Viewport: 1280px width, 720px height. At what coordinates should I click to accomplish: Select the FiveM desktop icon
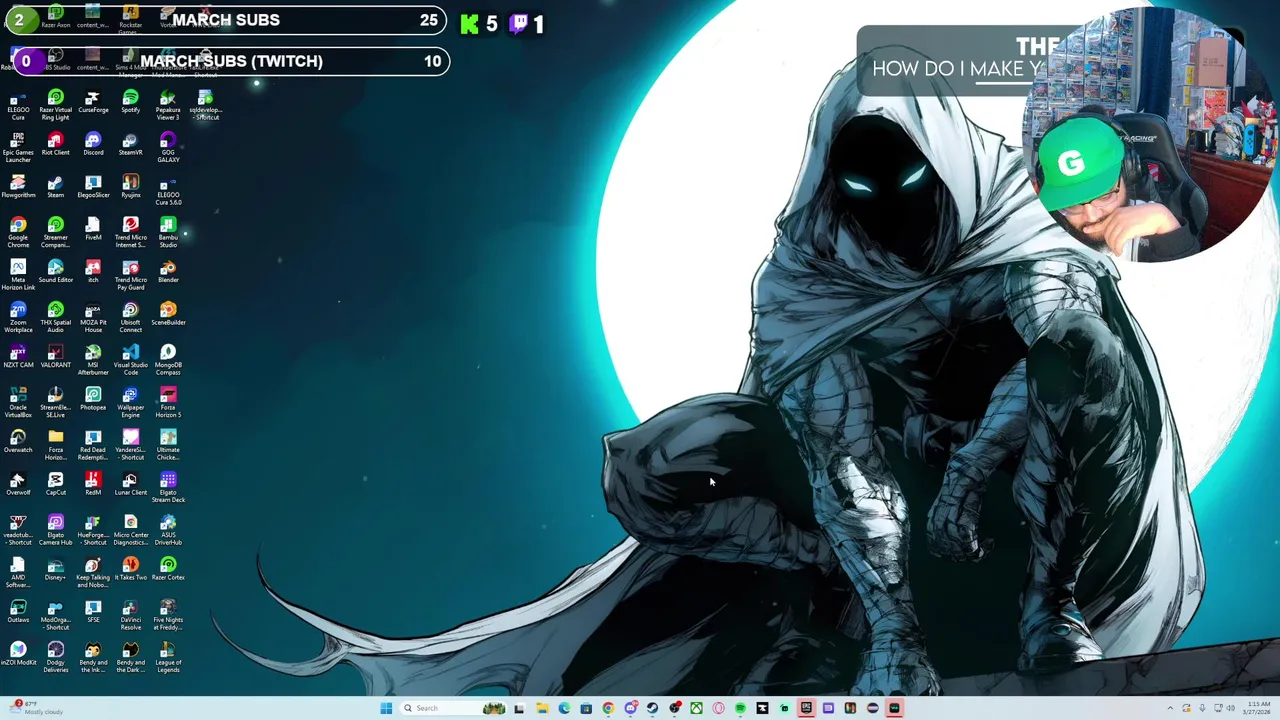click(93, 229)
